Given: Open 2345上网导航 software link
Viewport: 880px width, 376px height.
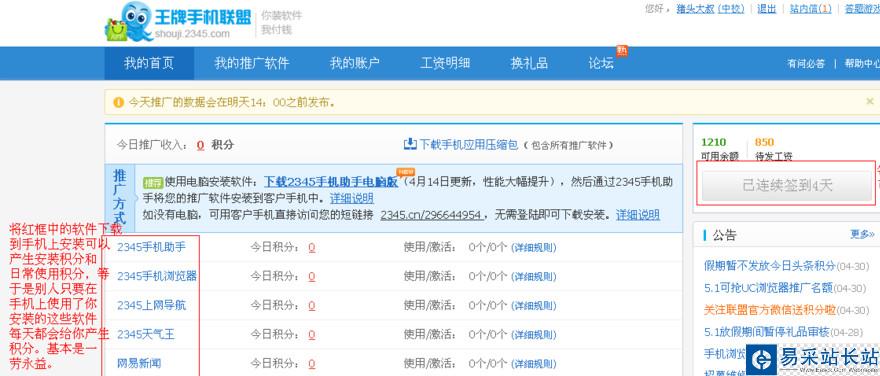Looking at the screenshot, I should [x=151, y=305].
